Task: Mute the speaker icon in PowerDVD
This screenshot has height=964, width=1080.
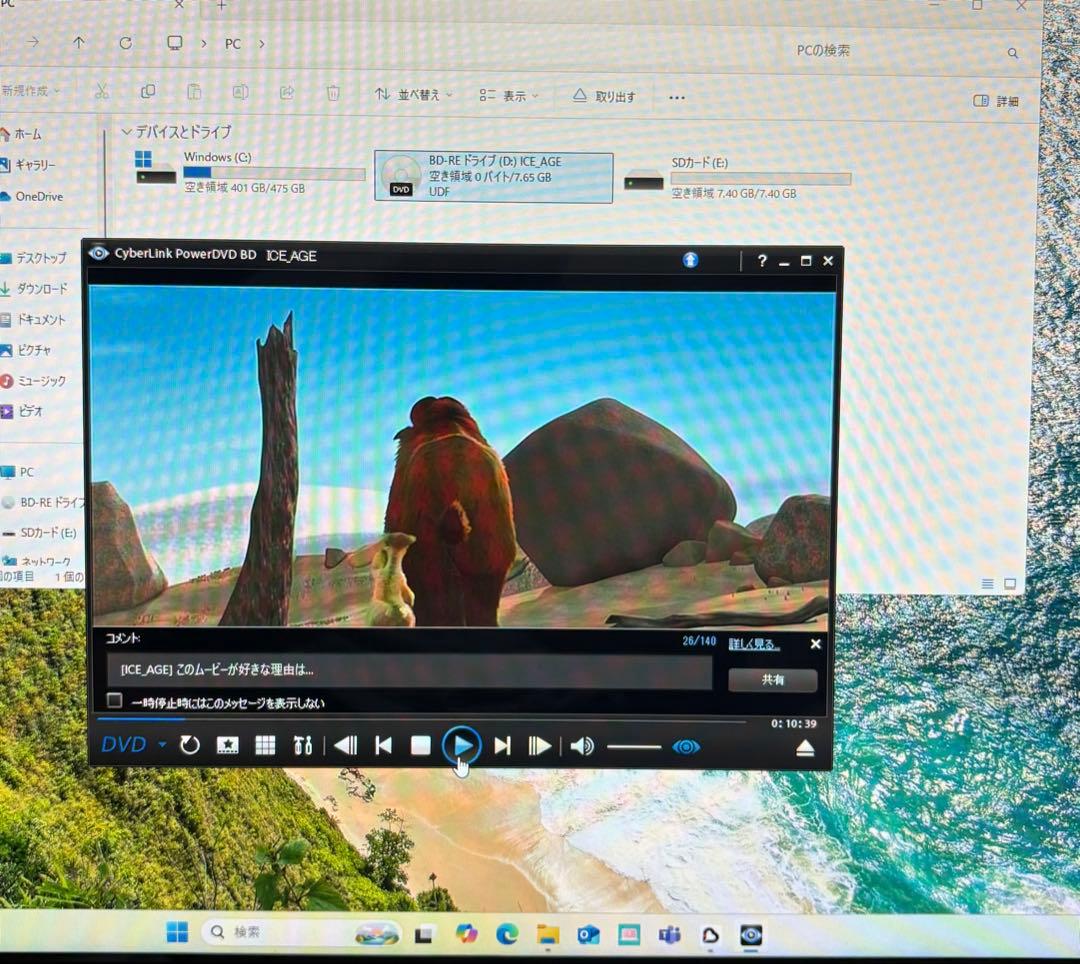Action: (581, 745)
